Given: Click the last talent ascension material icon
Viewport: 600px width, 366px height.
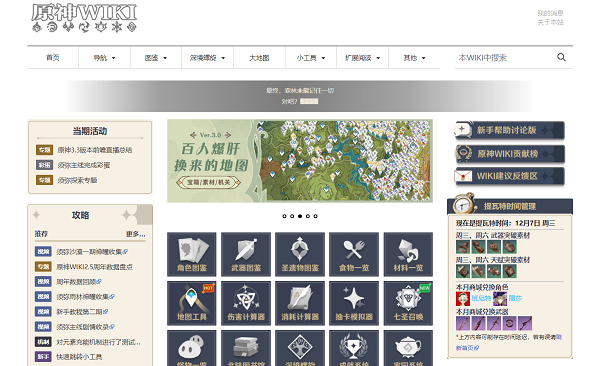Looking at the screenshot, I should [x=510, y=271].
